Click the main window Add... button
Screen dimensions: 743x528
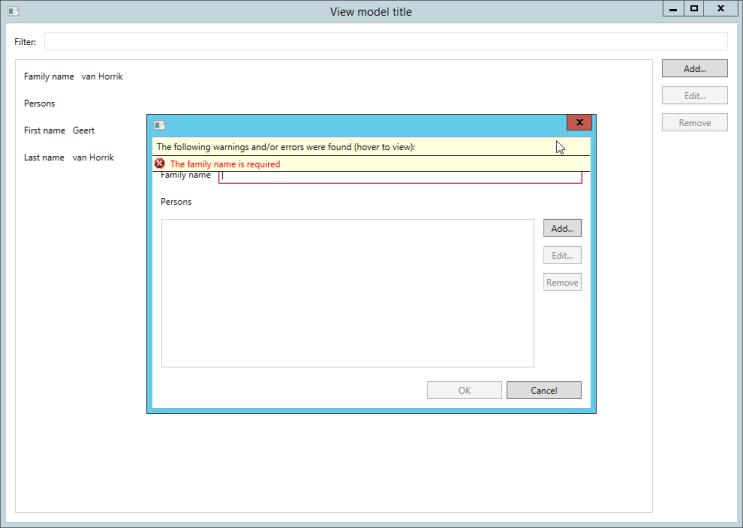[x=695, y=68]
